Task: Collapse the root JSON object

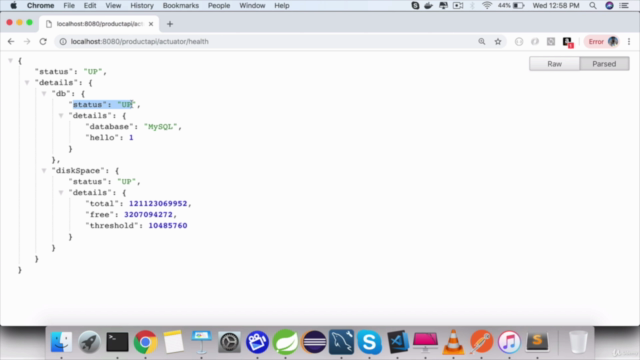Action: tap(10, 61)
